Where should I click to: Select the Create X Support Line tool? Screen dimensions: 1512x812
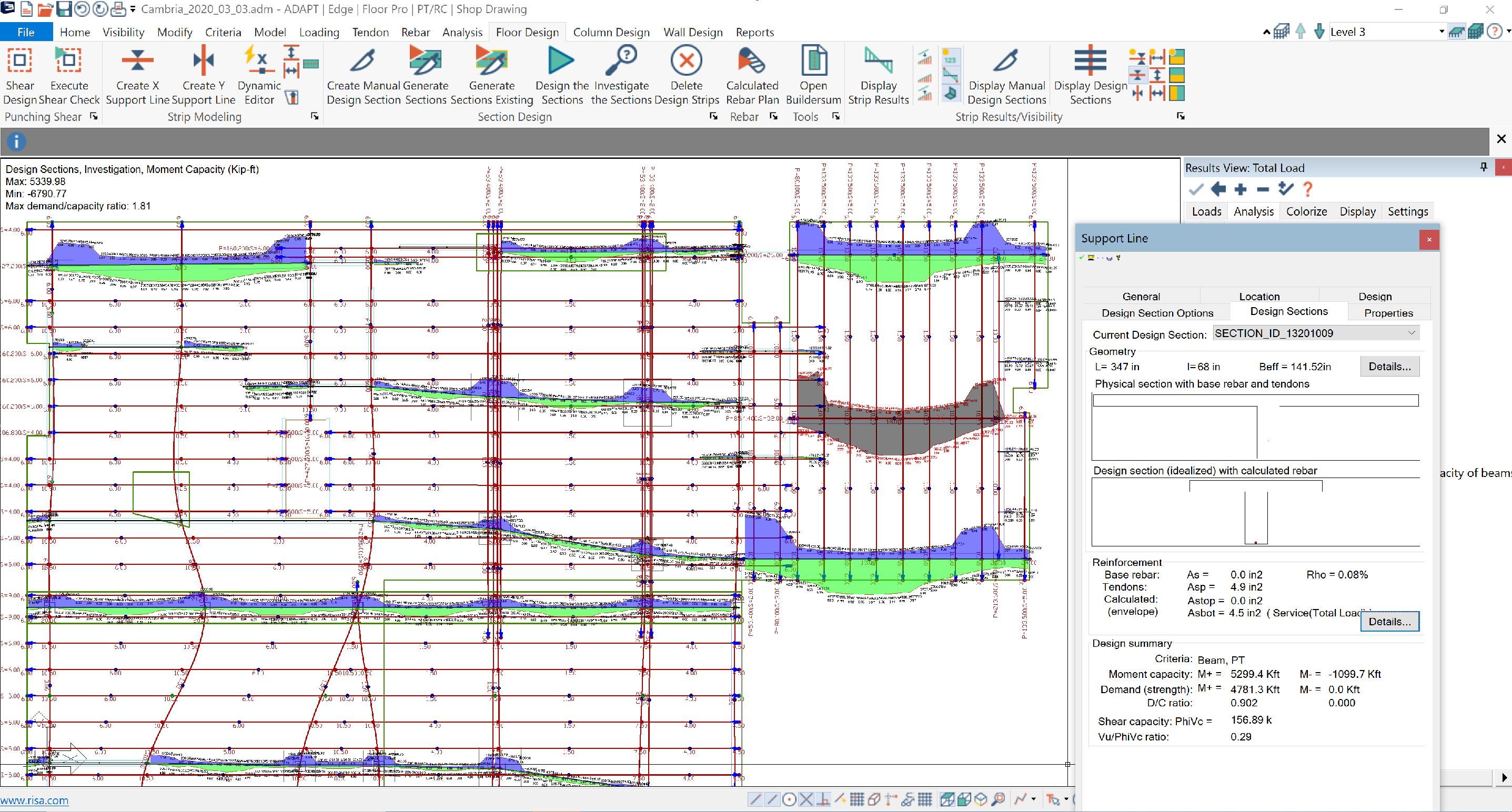(x=137, y=60)
